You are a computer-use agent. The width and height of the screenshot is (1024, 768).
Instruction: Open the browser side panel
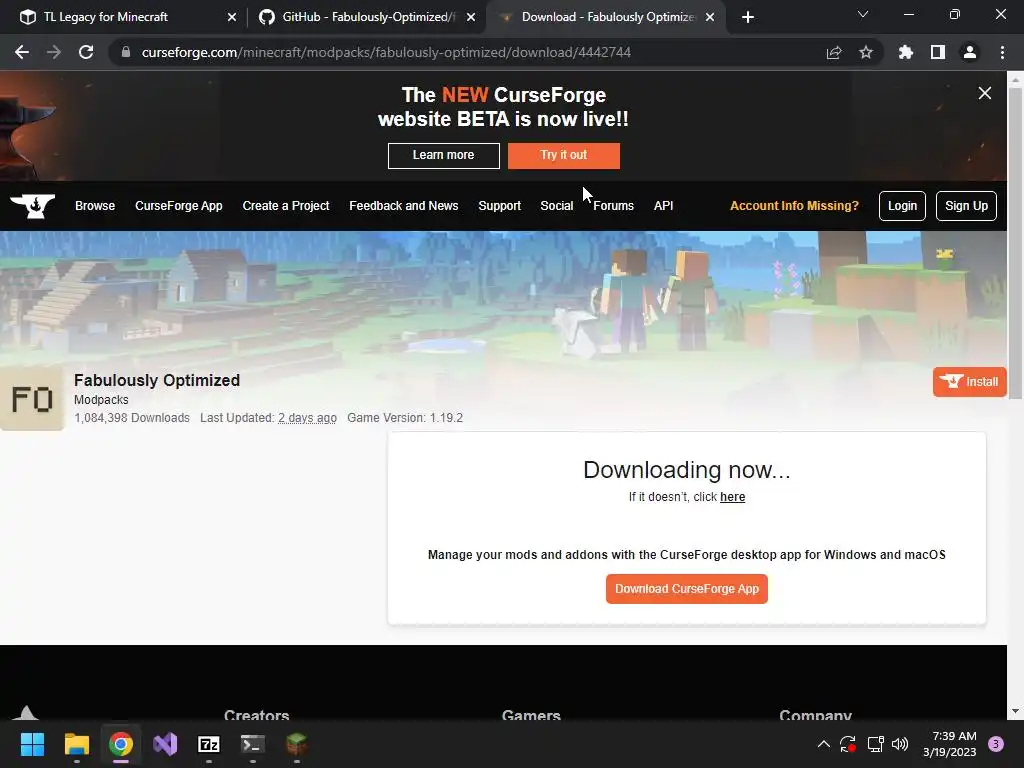click(938, 52)
